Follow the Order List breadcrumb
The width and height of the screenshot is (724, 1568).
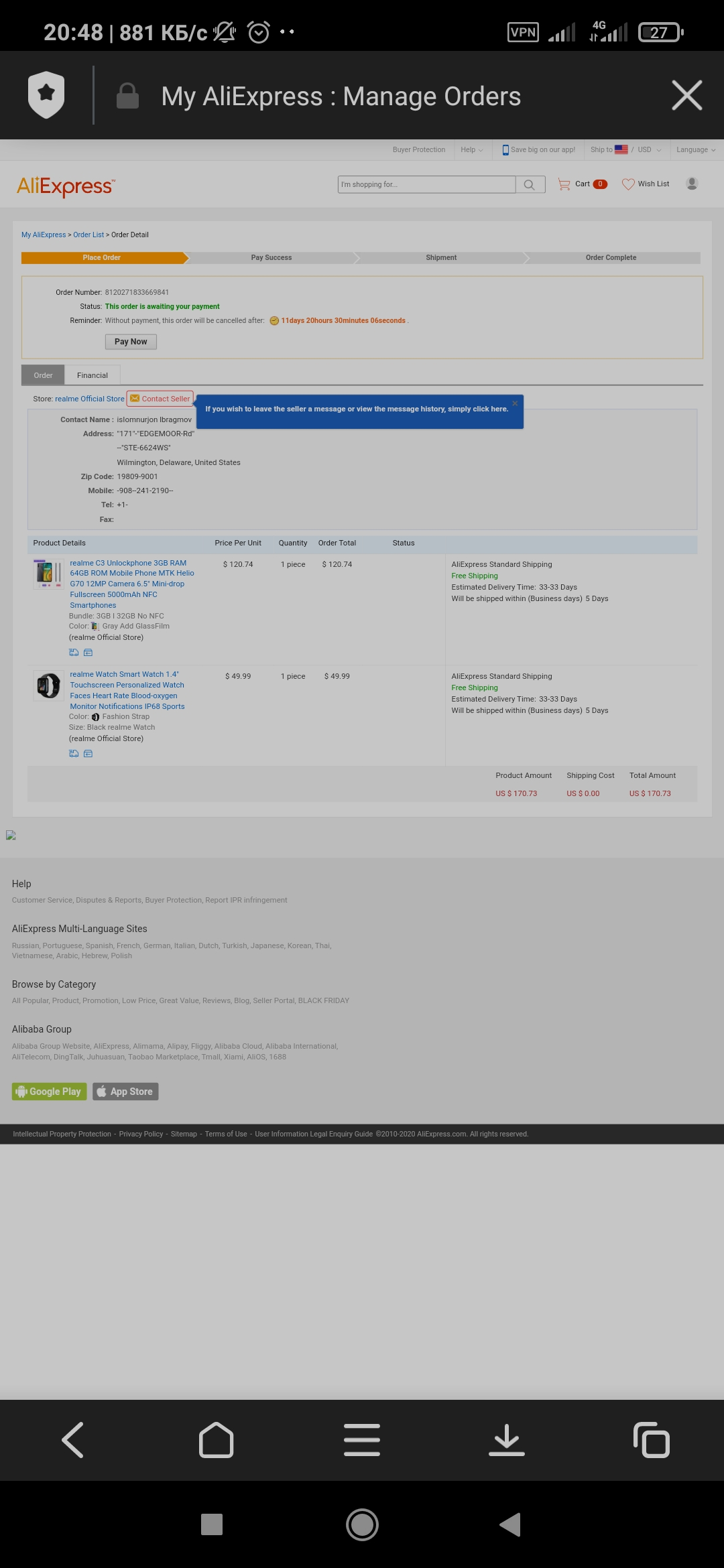click(88, 235)
